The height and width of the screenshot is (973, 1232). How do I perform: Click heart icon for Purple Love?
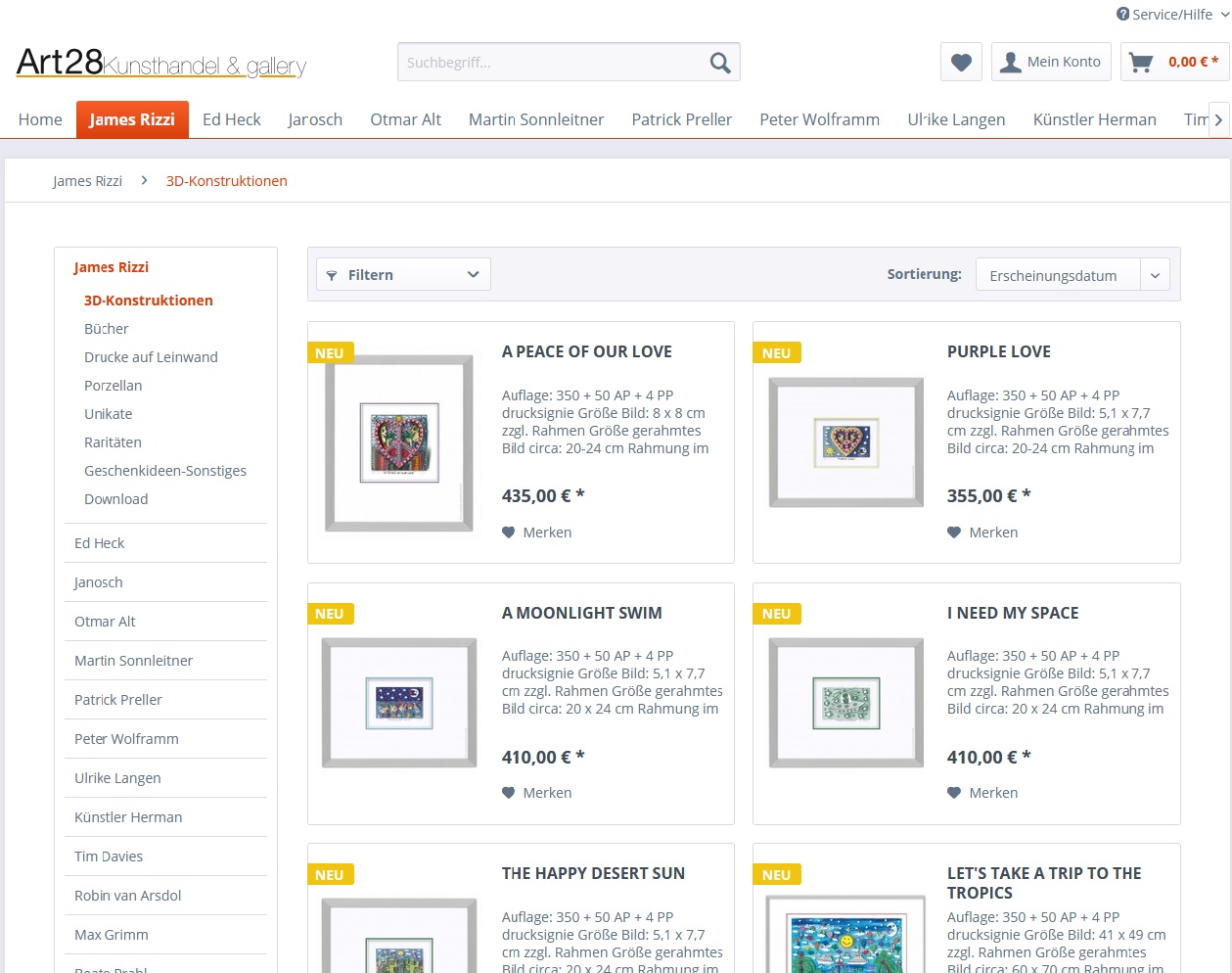(954, 533)
